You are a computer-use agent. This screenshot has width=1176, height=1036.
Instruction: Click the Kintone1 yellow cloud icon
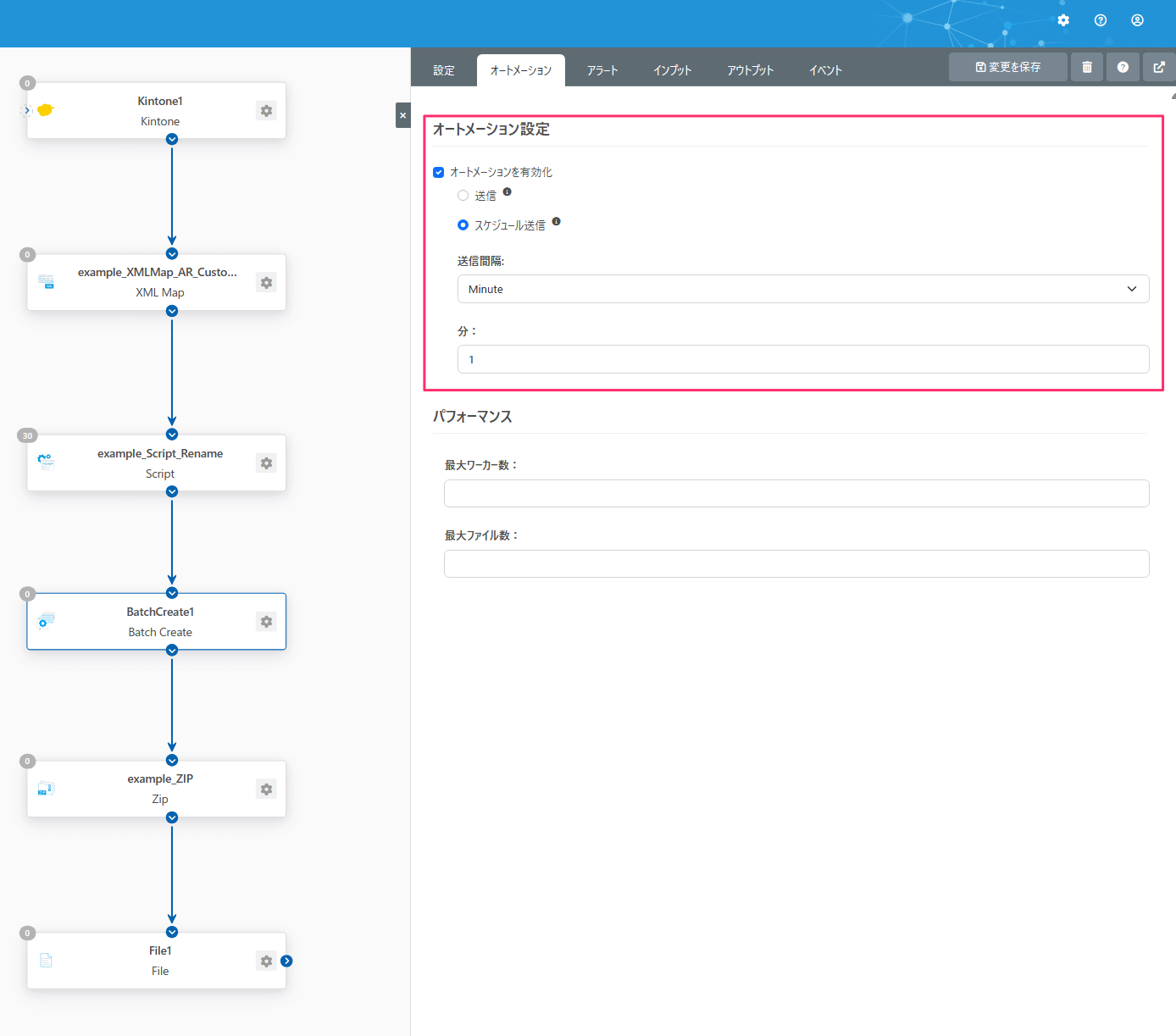46,110
